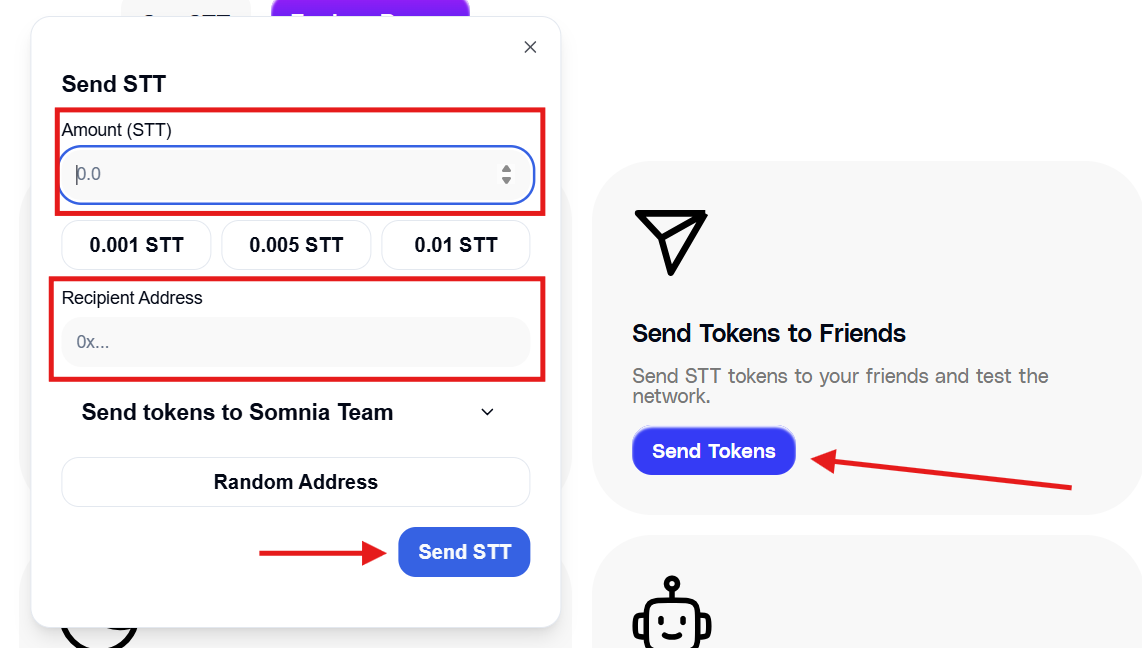Open the Send Tokens button on the Friends card

714,451
